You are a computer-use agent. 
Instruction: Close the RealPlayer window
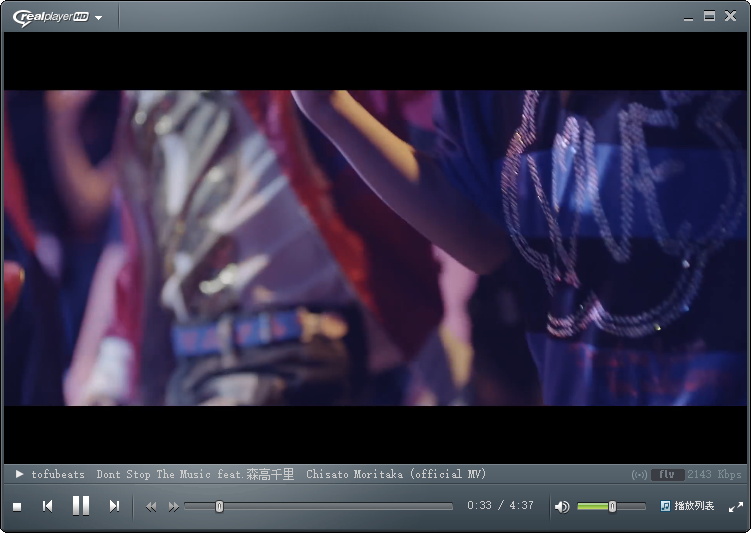[730, 16]
